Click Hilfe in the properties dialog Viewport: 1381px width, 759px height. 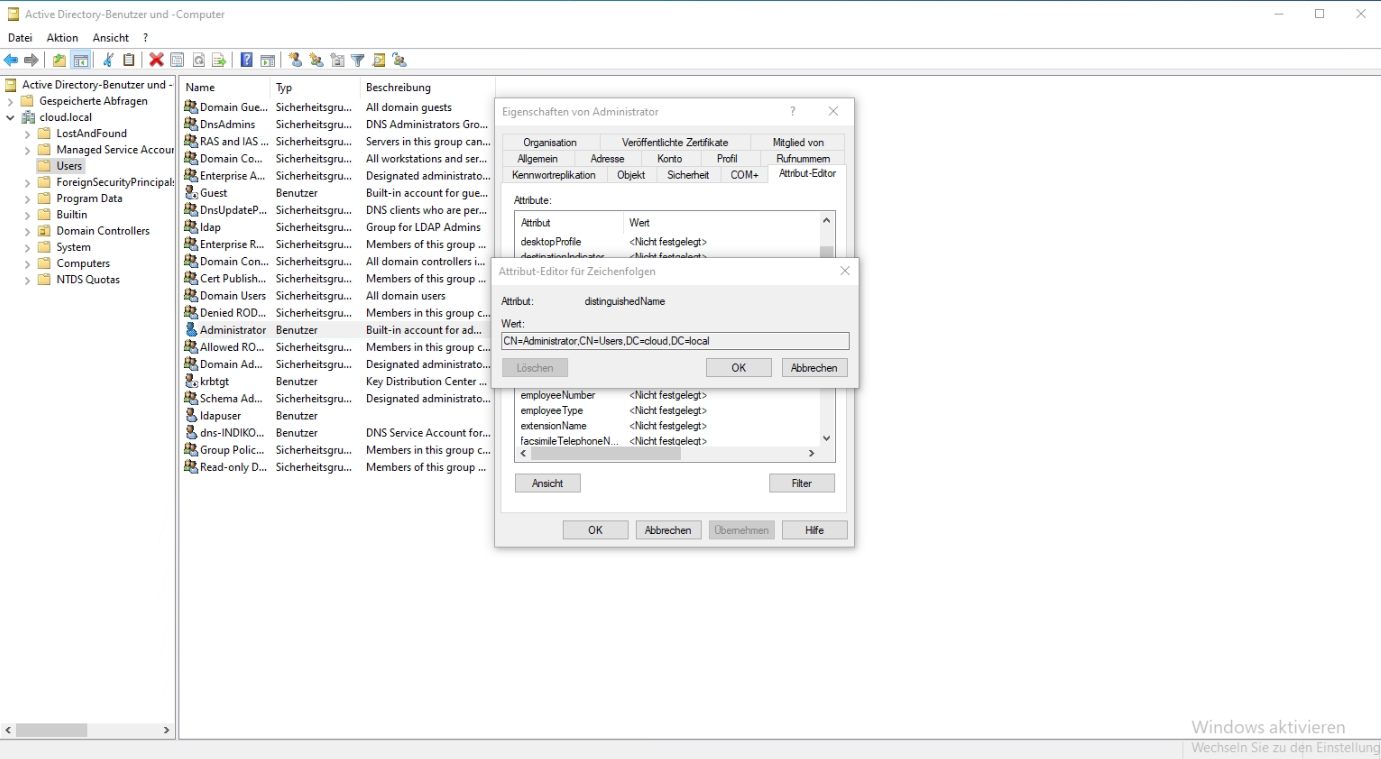[x=814, y=530]
